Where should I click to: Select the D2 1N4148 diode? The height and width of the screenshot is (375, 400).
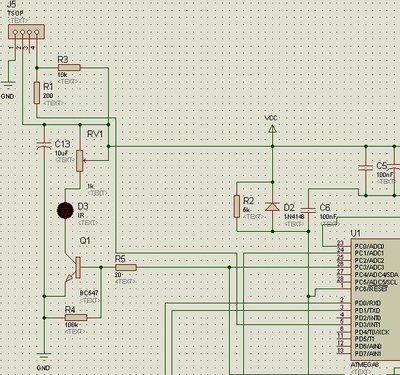[272, 207]
